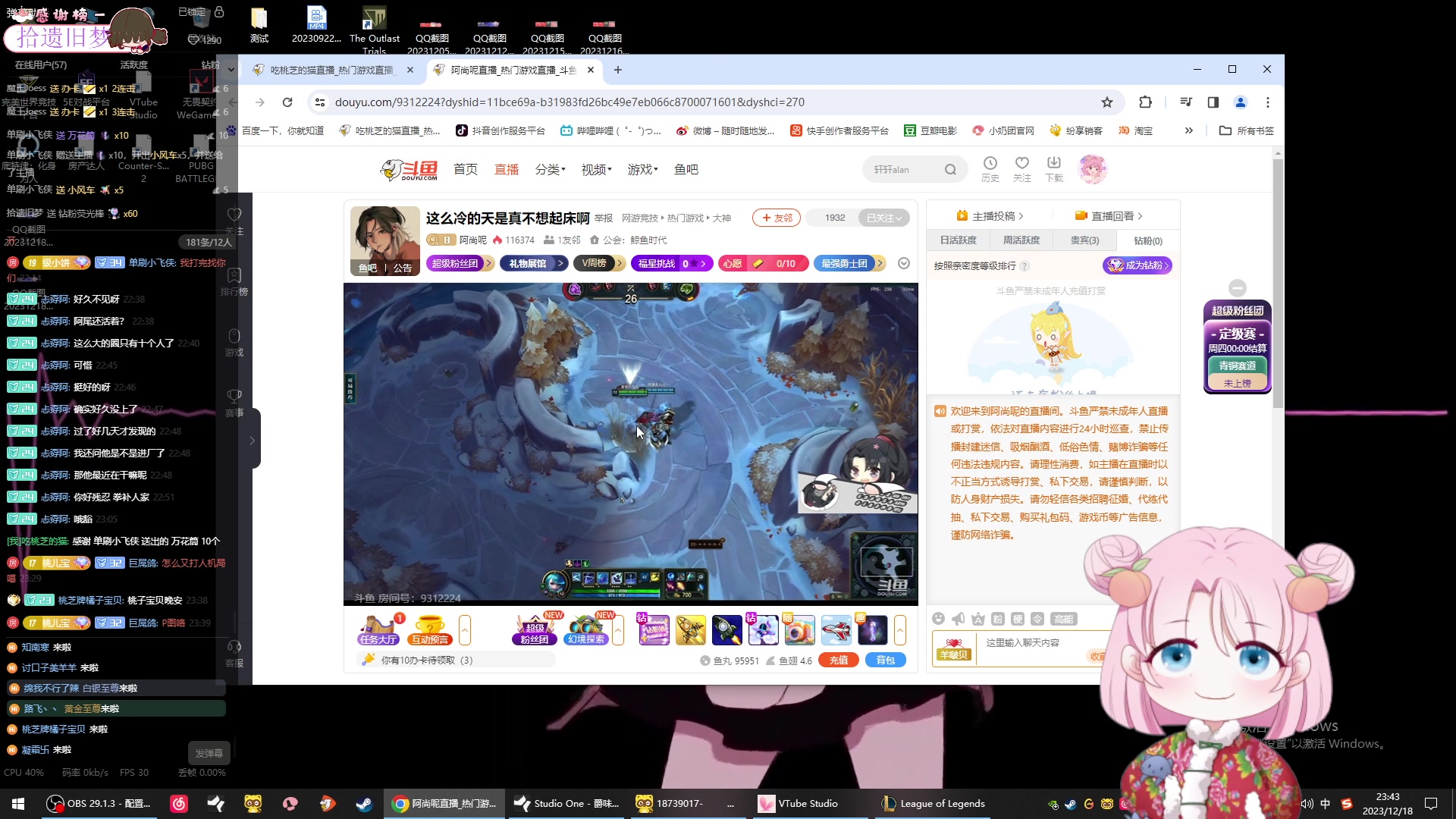Screen dimensions: 1456x819
Task: Select the golden rocket gift
Action: coord(690,630)
